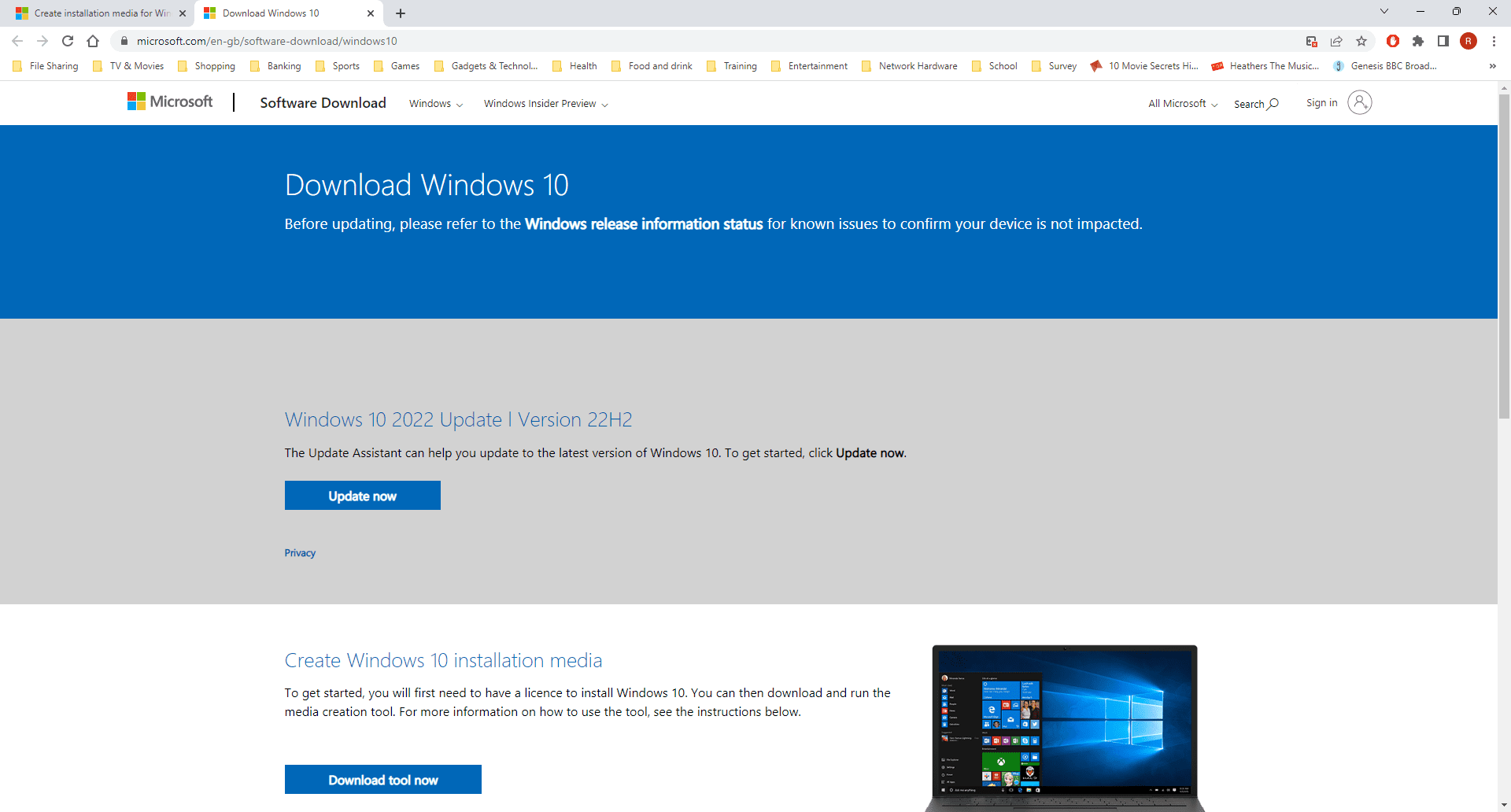Close the Download Windows 10 tab
Viewport: 1511px width, 812px height.
(371, 13)
